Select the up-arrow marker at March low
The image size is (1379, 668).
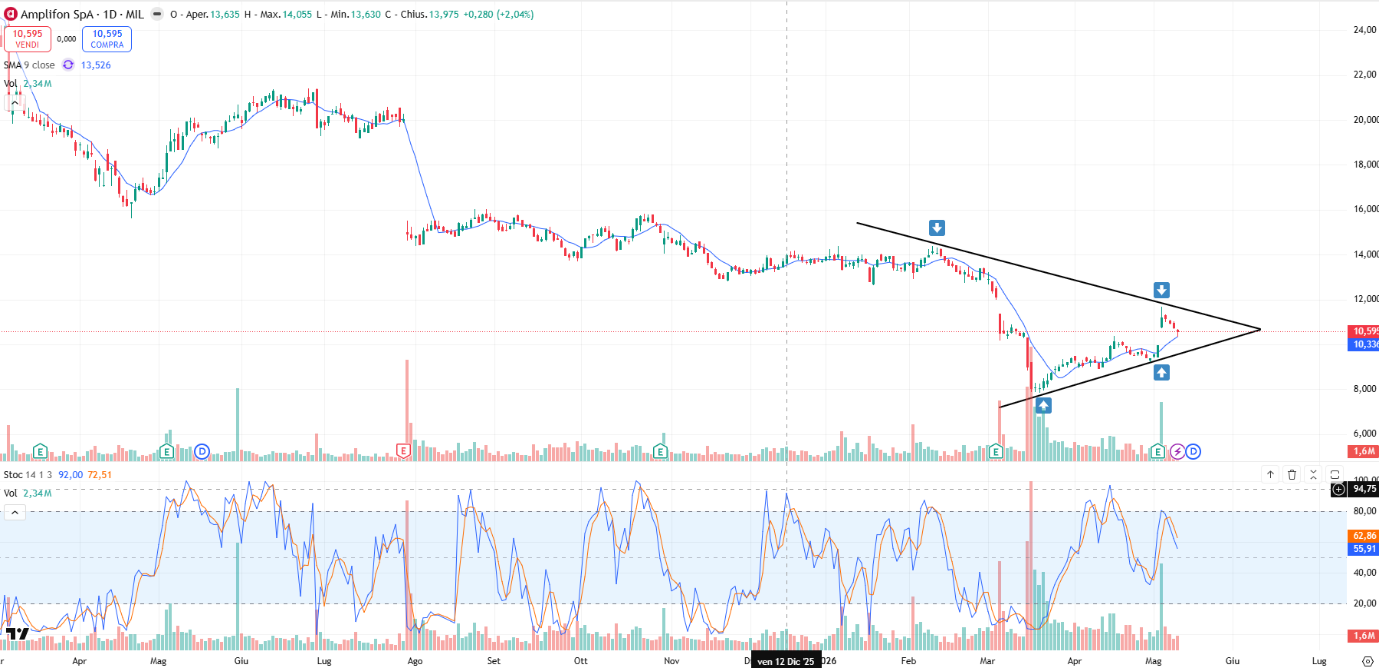click(1043, 405)
